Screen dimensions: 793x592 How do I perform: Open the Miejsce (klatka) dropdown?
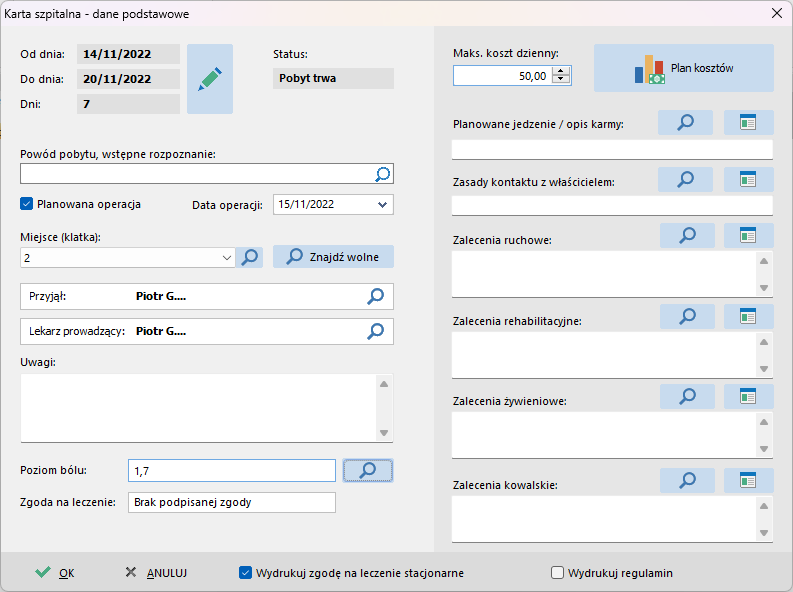tap(227, 258)
